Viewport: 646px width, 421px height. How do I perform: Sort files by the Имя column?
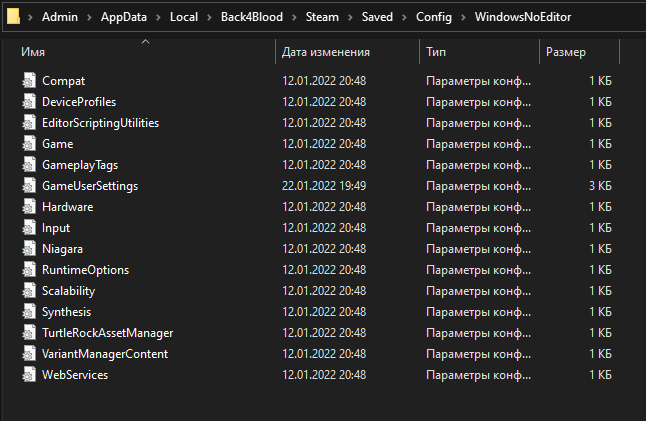pos(33,51)
